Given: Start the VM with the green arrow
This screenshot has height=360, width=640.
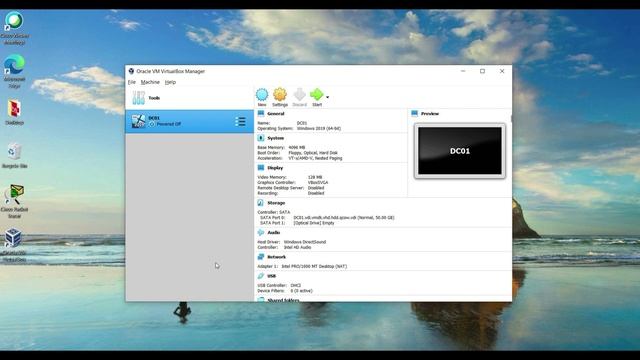Looking at the screenshot, I should point(317,95).
